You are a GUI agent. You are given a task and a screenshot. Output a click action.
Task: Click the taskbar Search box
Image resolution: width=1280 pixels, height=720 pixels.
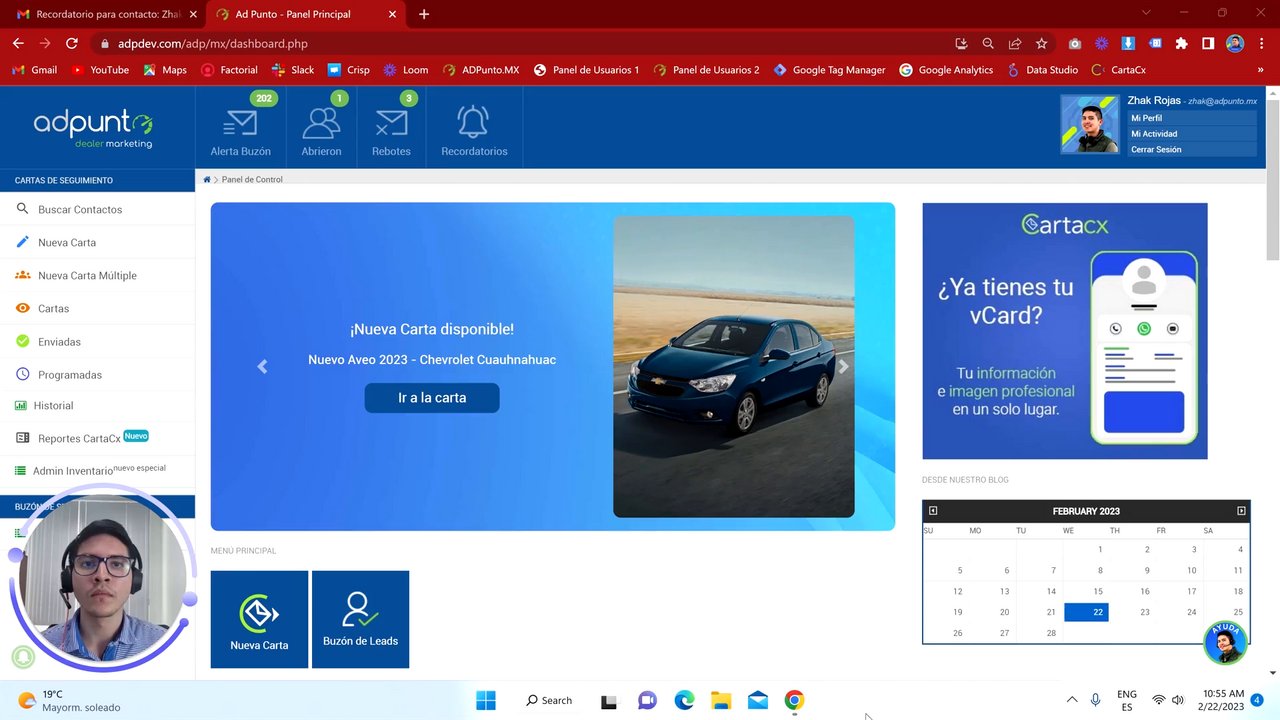coord(549,700)
